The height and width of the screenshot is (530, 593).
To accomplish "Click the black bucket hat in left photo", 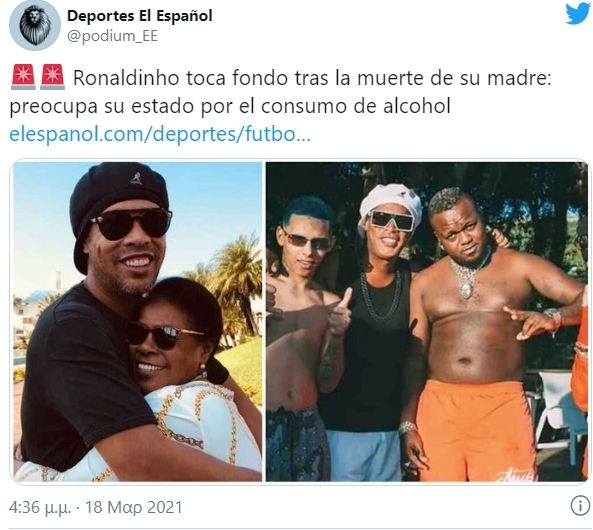I will coord(117,199).
